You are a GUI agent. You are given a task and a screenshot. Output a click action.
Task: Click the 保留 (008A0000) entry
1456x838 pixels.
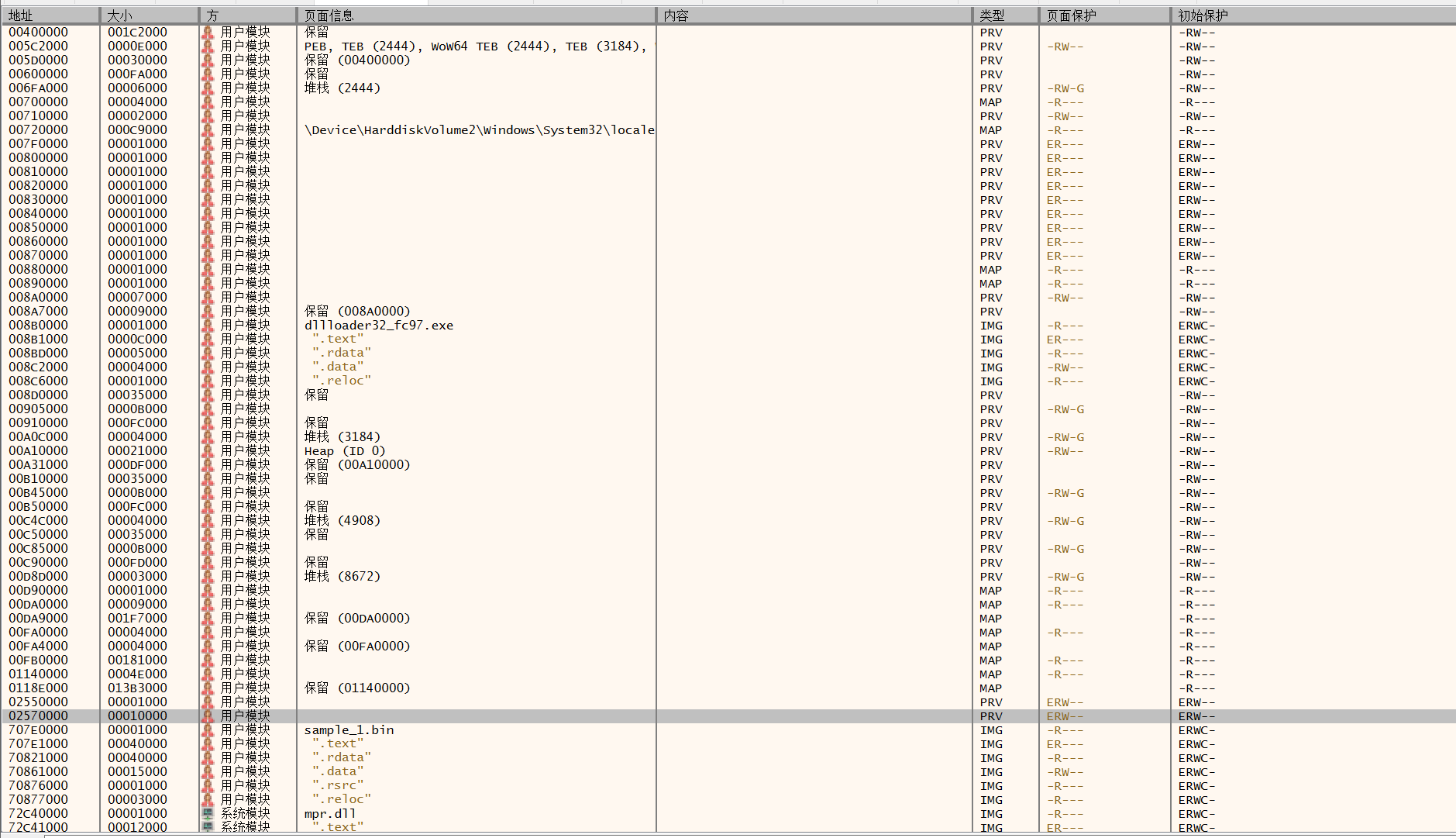point(357,312)
